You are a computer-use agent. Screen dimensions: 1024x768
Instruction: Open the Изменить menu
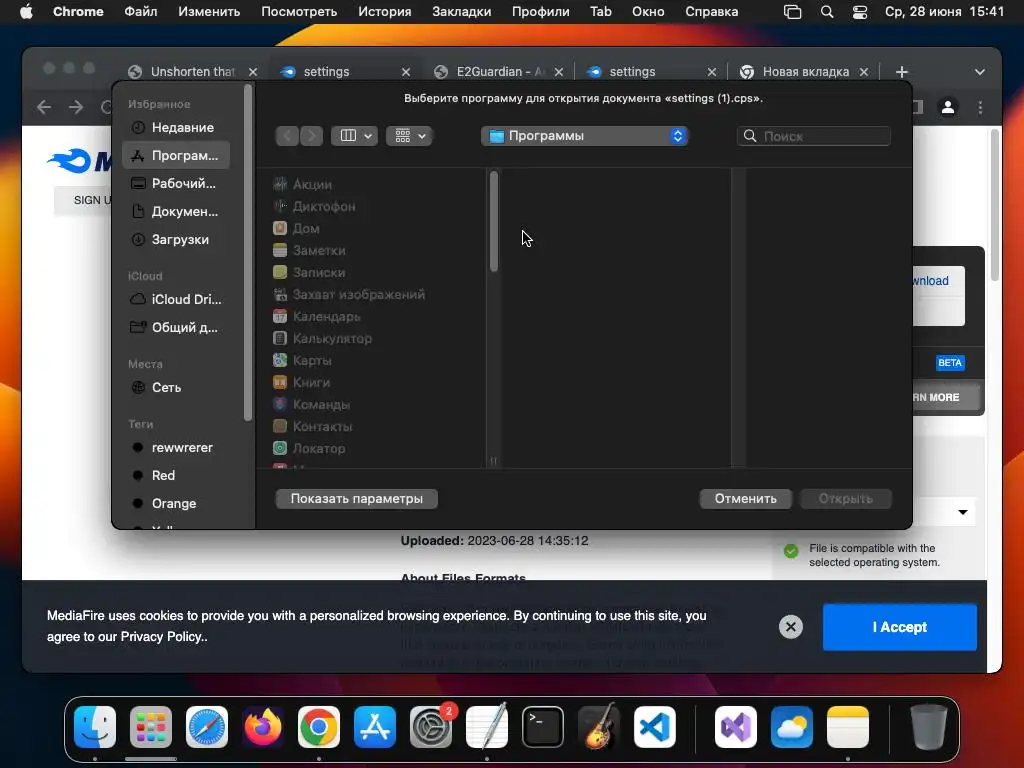point(209,12)
